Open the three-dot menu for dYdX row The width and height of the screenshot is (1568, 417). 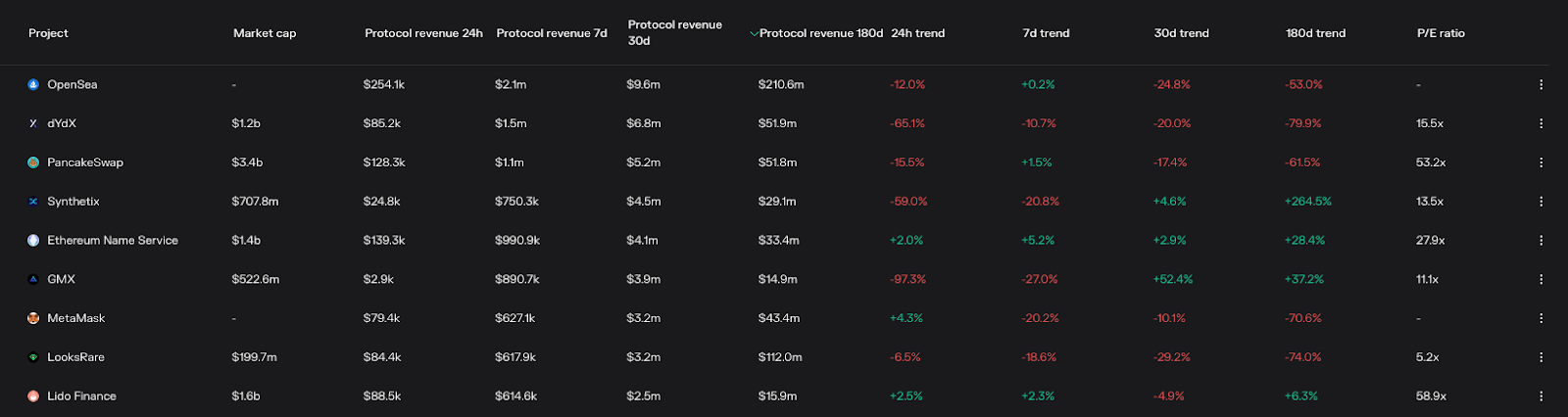click(1541, 123)
